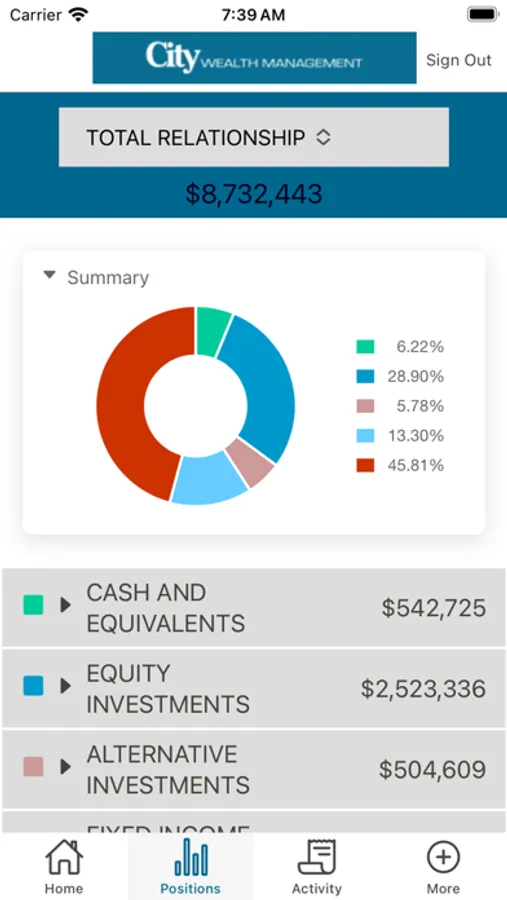Click the green Cash and Equivalents swatch

click(33, 605)
